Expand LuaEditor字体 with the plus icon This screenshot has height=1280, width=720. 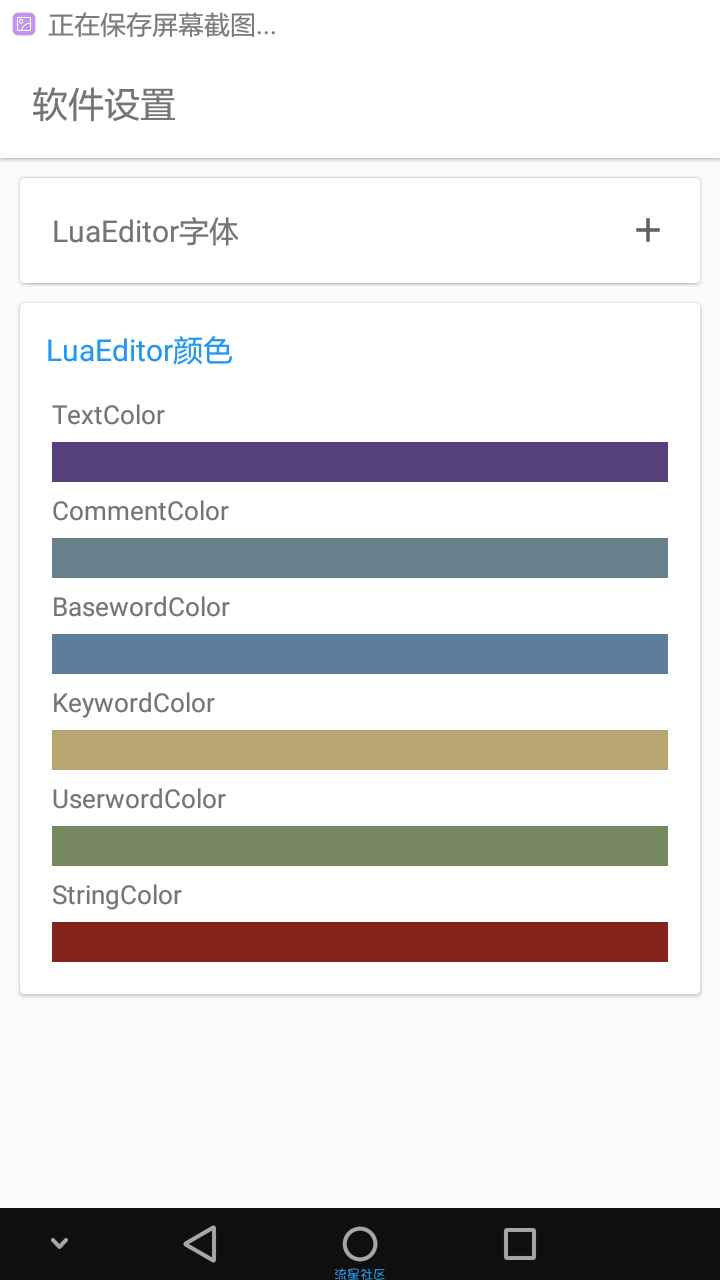648,230
